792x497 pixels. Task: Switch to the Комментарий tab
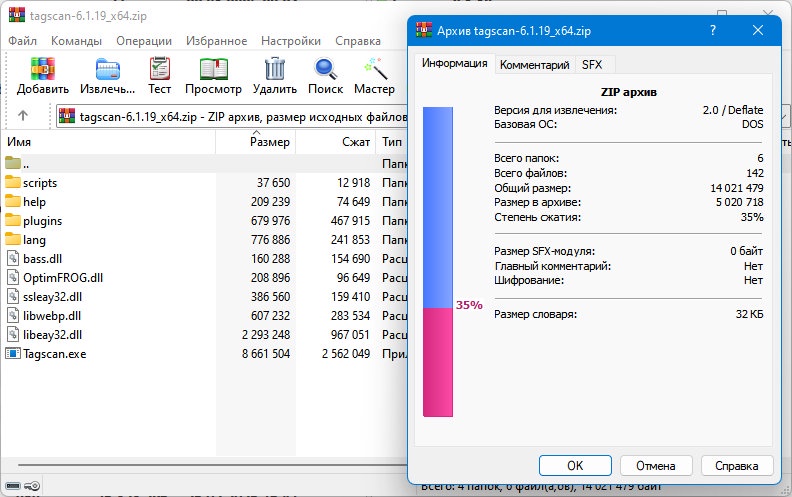[x=534, y=65]
